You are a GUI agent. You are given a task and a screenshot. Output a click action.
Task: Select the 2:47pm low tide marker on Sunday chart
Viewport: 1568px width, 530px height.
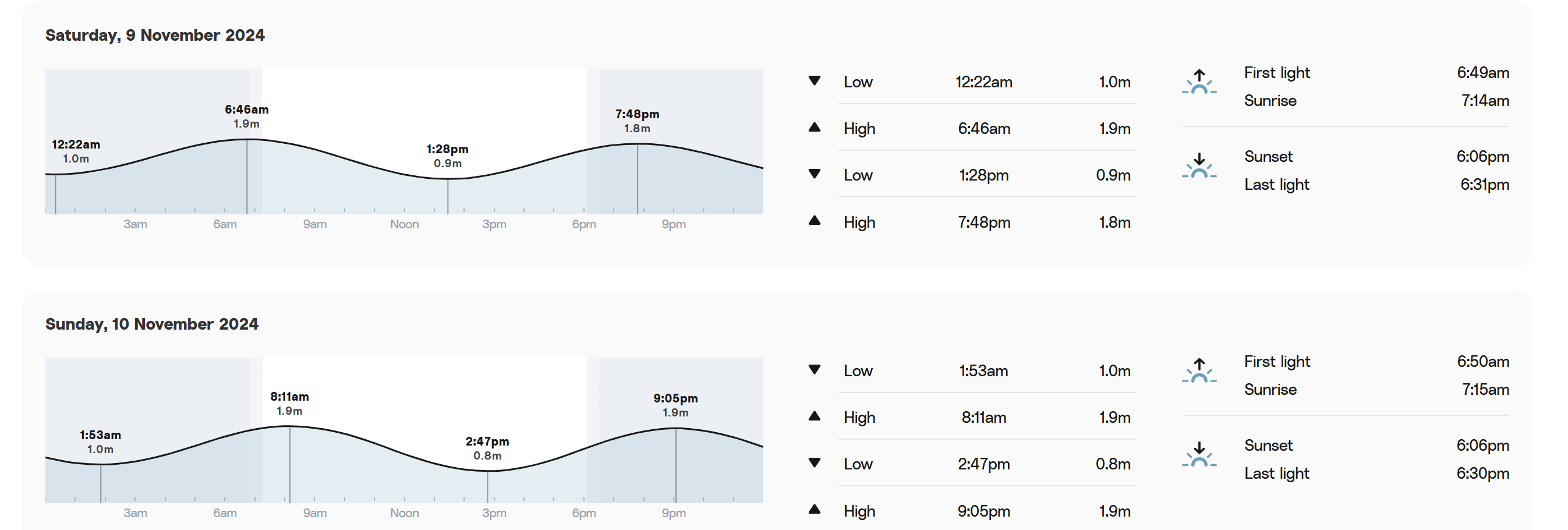(487, 448)
